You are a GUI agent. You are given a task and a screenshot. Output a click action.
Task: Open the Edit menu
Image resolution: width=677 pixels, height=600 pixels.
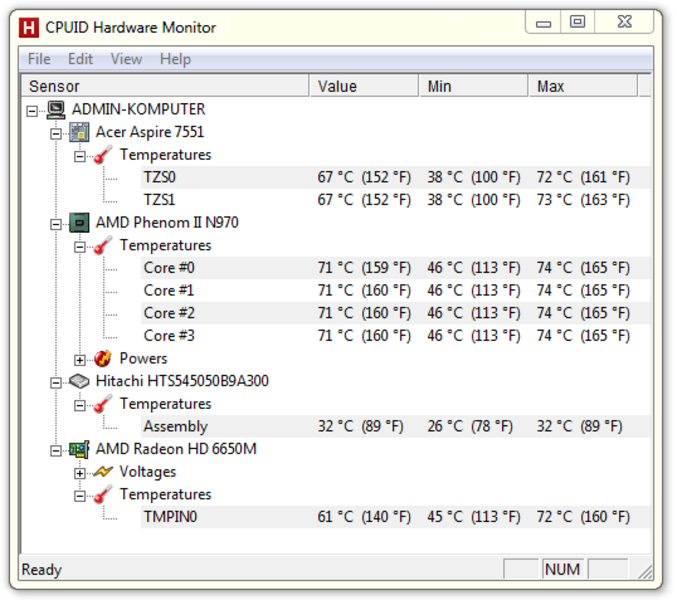(x=80, y=59)
